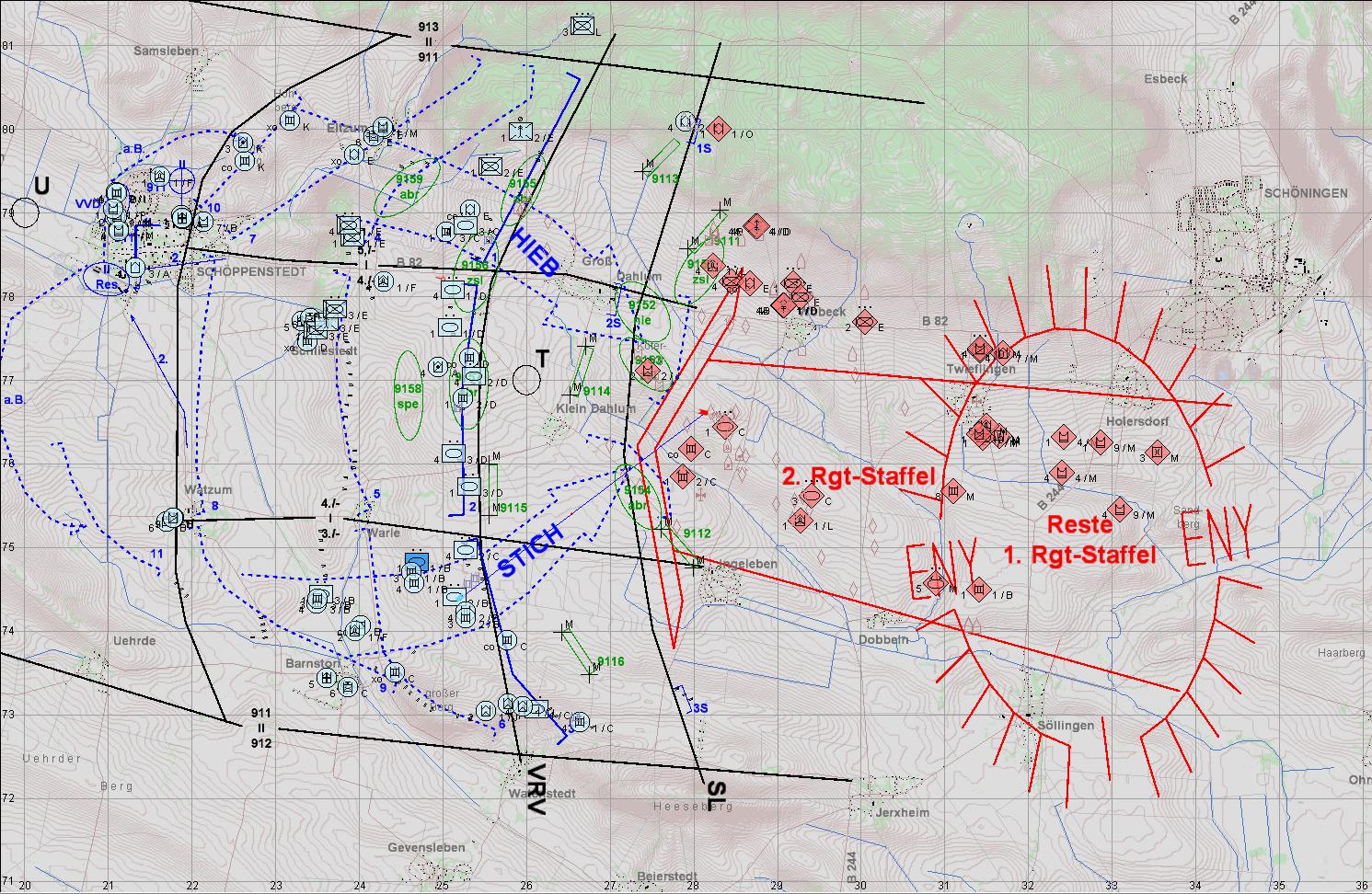
Task: Select the 913/911 boundary label
Action: tap(428, 41)
